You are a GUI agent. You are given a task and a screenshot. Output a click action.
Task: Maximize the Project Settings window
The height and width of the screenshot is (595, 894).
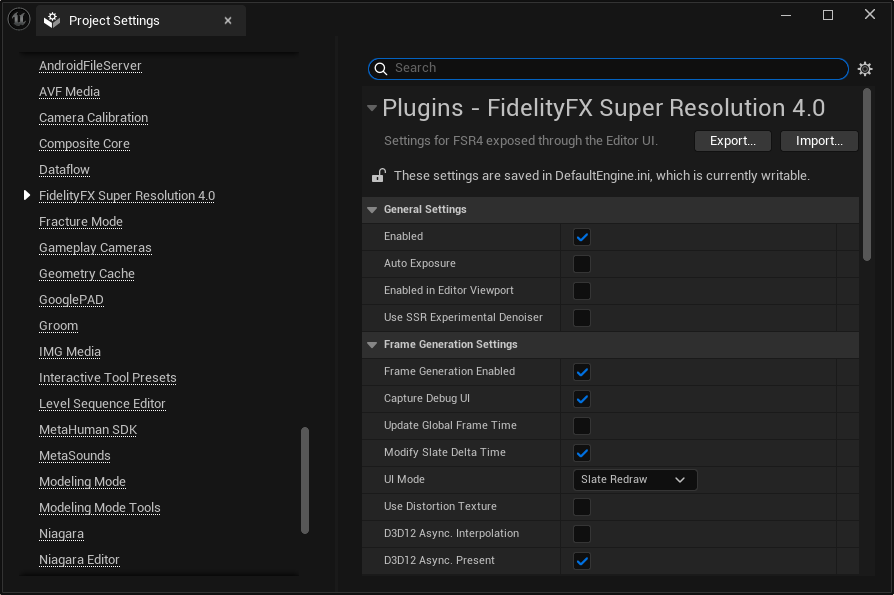click(x=828, y=15)
